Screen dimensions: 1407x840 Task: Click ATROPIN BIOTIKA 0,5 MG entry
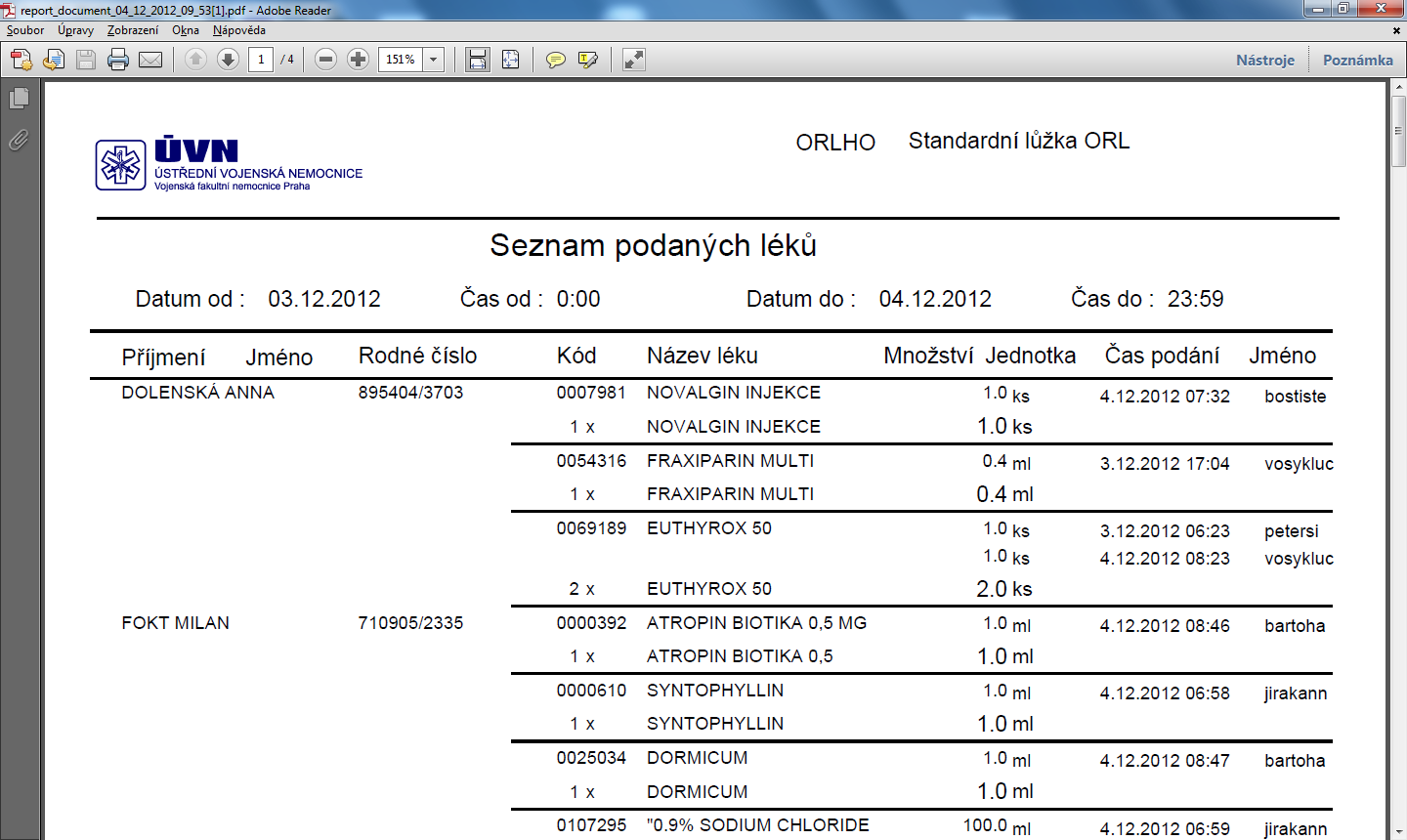[756, 623]
